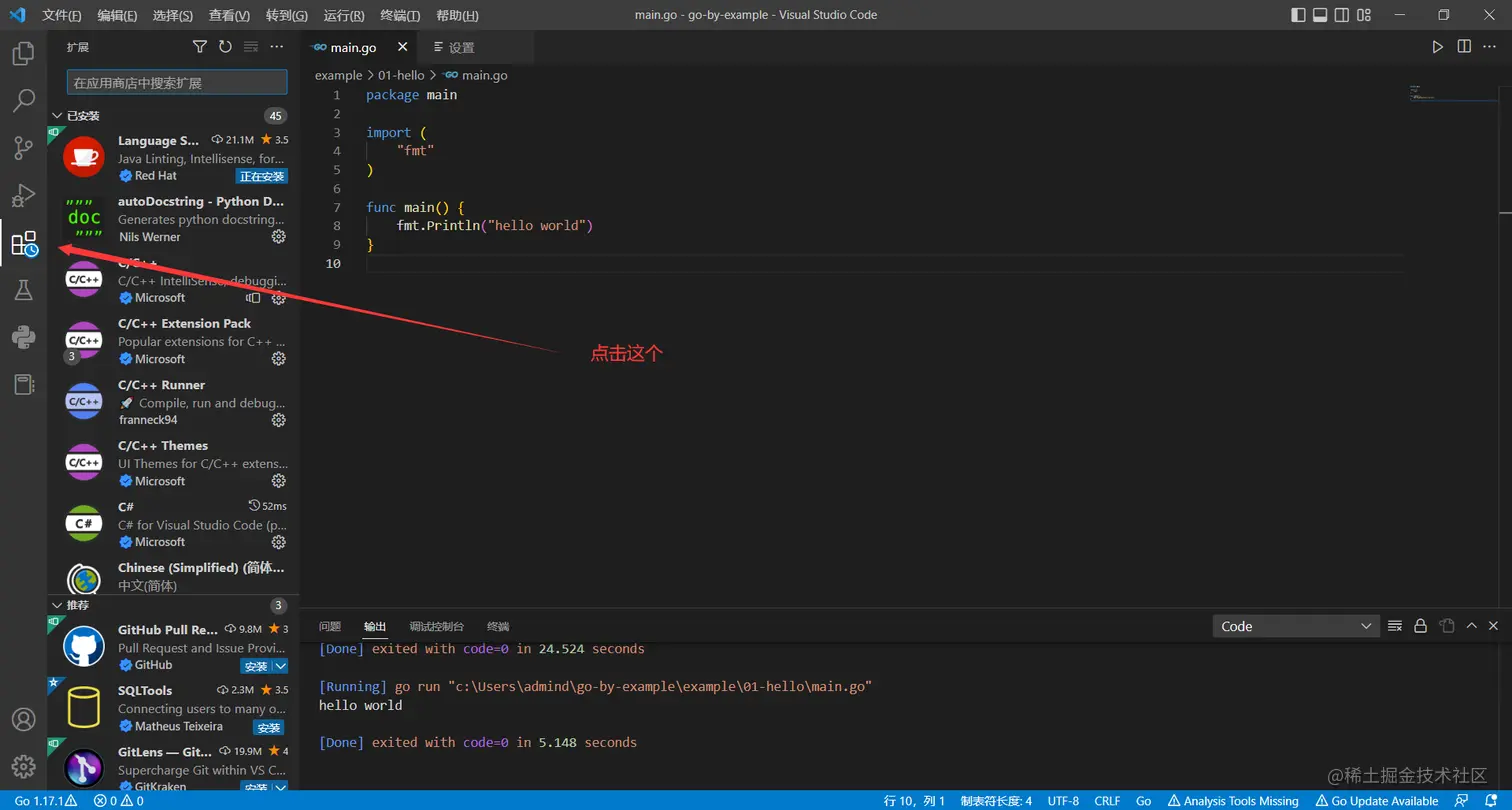Switch to the 调试控制台 panel tab
Screen dimensions: 1512x810
pyautogui.click(x=437, y=626)
